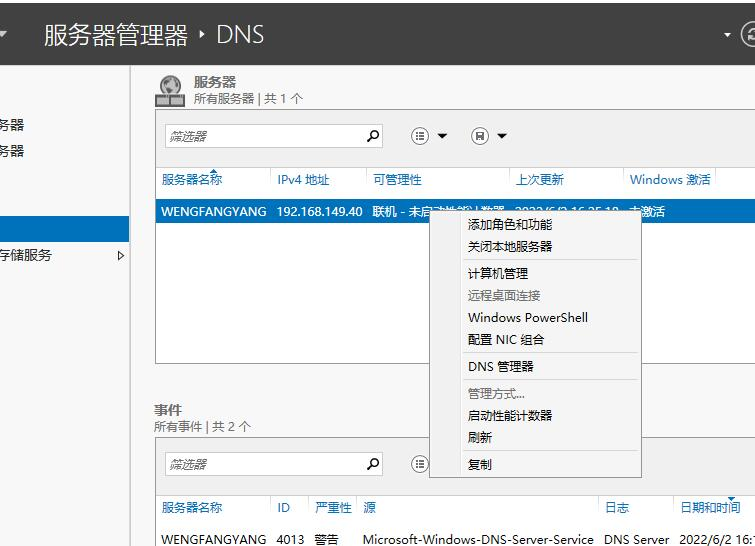
Task: Sort events by 源 column
Action: [x=369, y=507]
